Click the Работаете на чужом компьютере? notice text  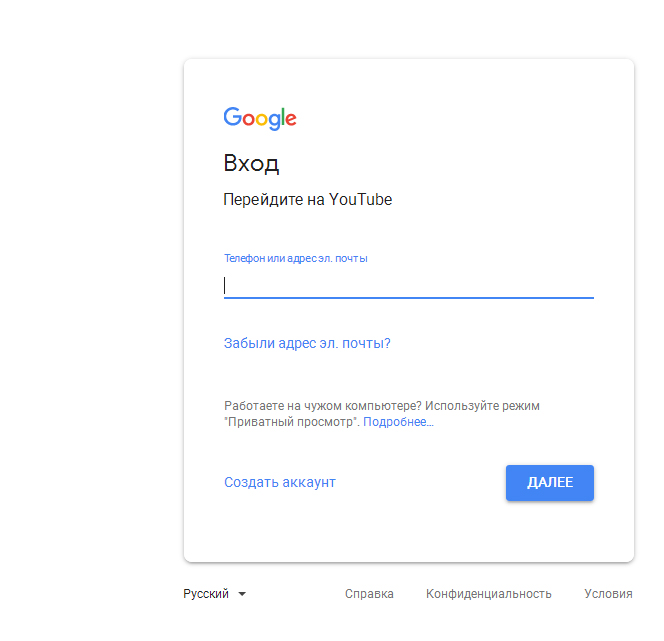pyautogui.click(x=322, y=406)
